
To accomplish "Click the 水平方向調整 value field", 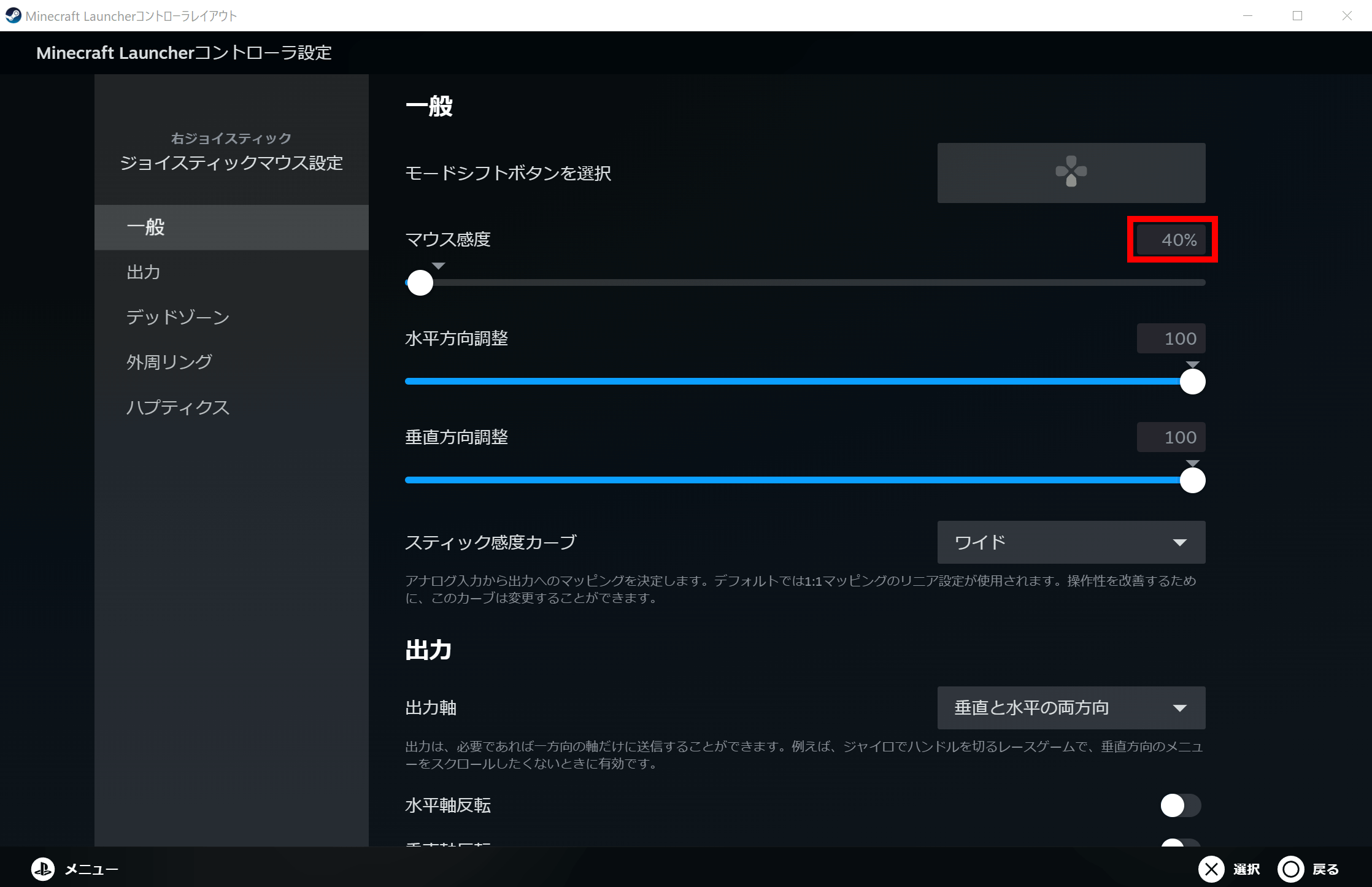I will tap(1171, 339).
